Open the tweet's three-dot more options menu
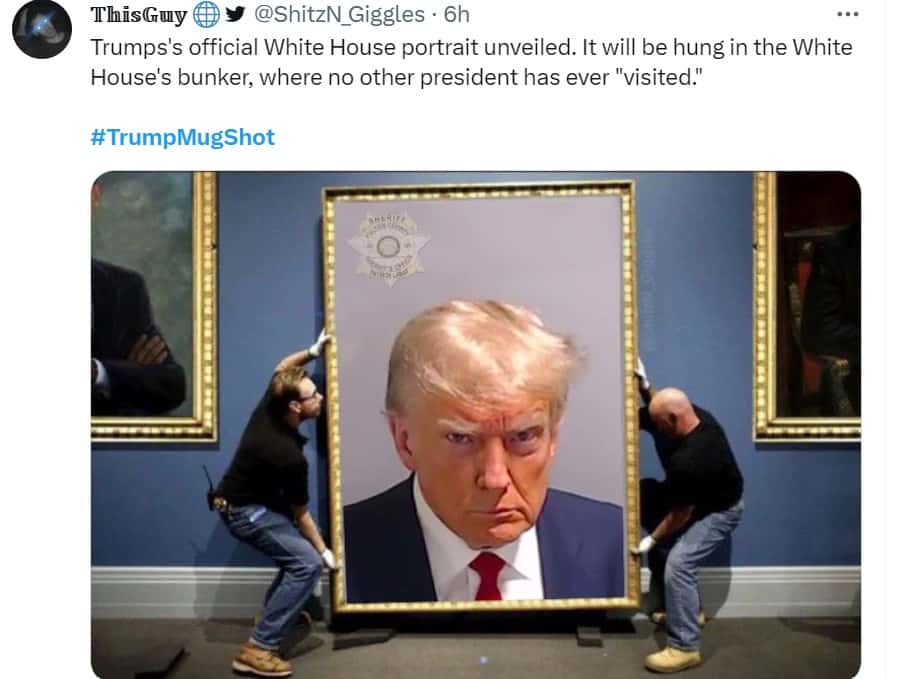Image resolution: width=904 pixels, height=679 pixels. click(848, 14)
